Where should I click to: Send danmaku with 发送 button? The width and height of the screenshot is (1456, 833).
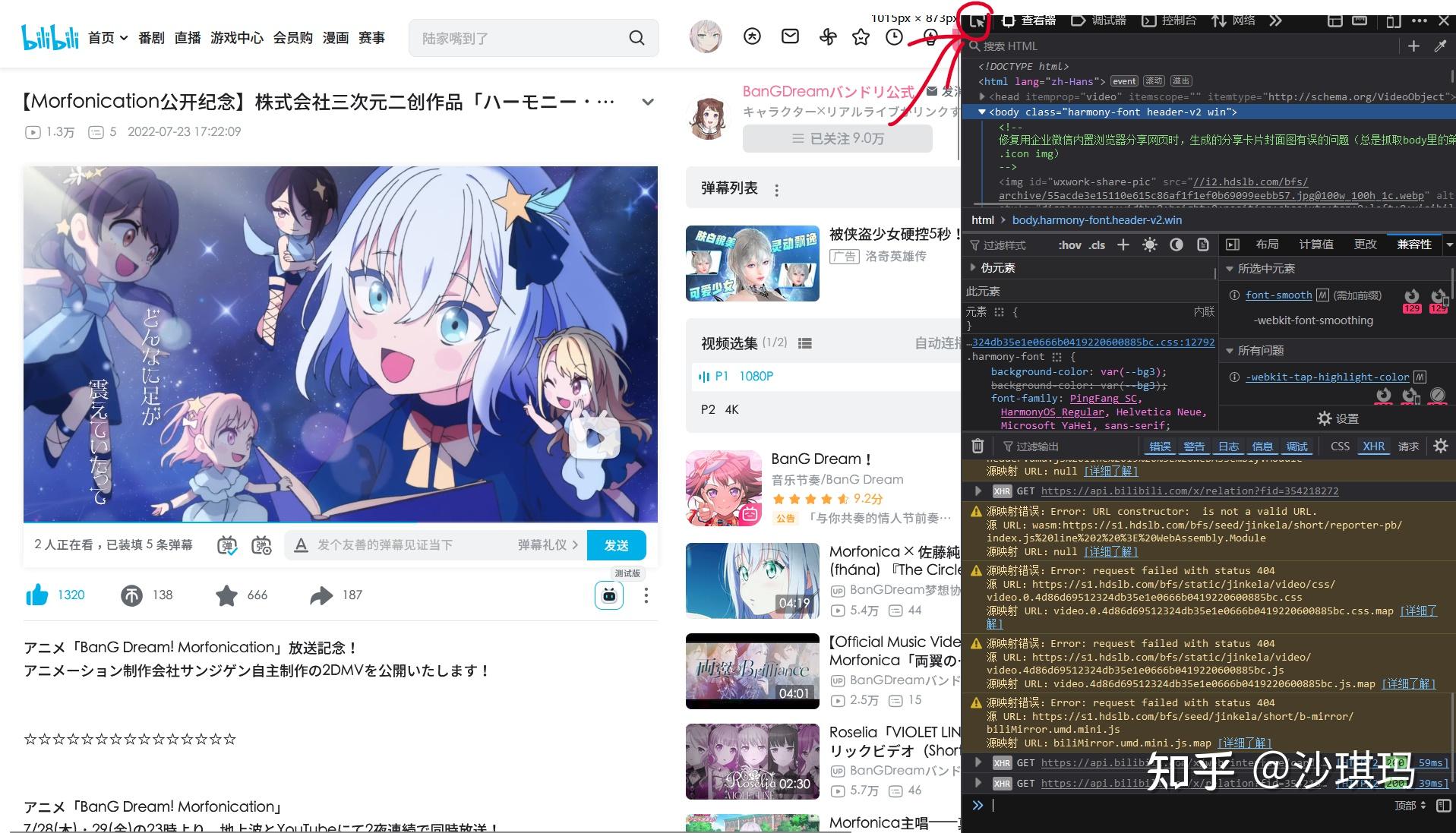pos(617,545)
